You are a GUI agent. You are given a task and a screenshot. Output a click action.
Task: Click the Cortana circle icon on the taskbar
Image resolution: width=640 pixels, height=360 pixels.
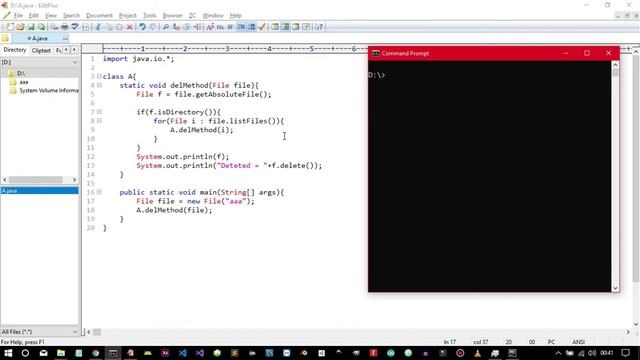[x=25, y=353]
